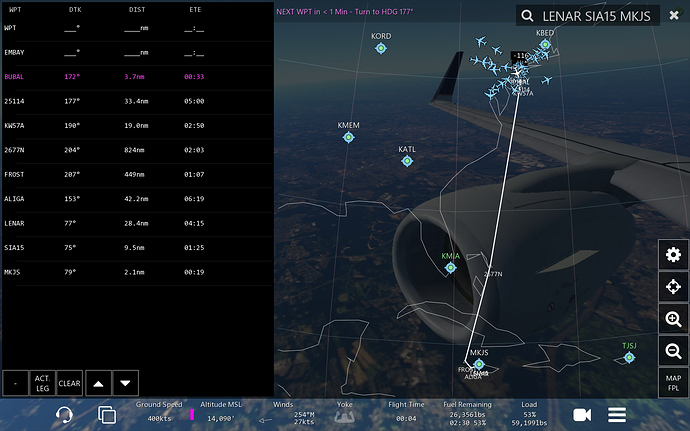Viewport: 690px width, 431px height.
Task: Click the 2677N label on map
Action: tap(493, 274)
